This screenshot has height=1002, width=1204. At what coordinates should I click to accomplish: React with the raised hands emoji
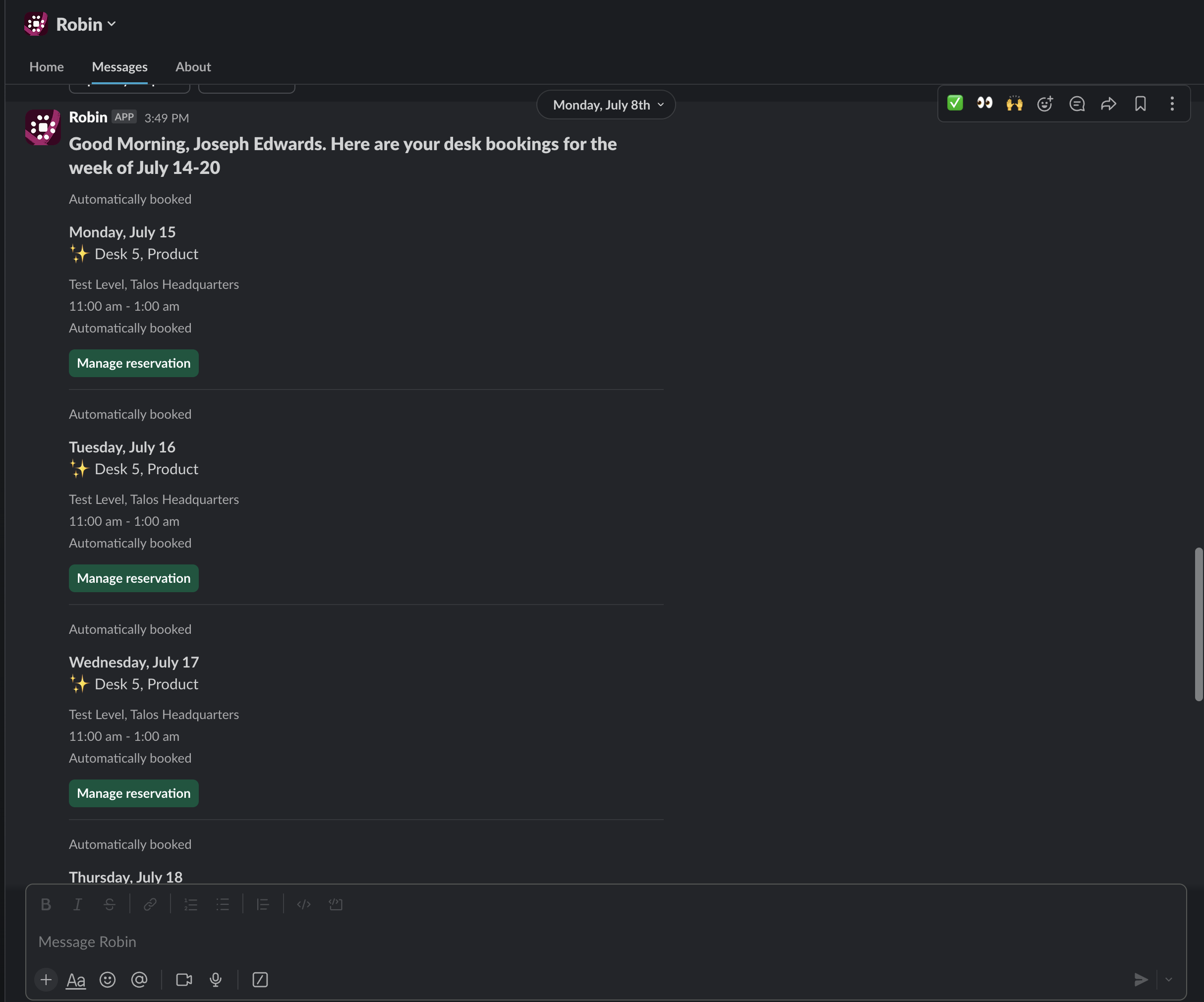1015,104
